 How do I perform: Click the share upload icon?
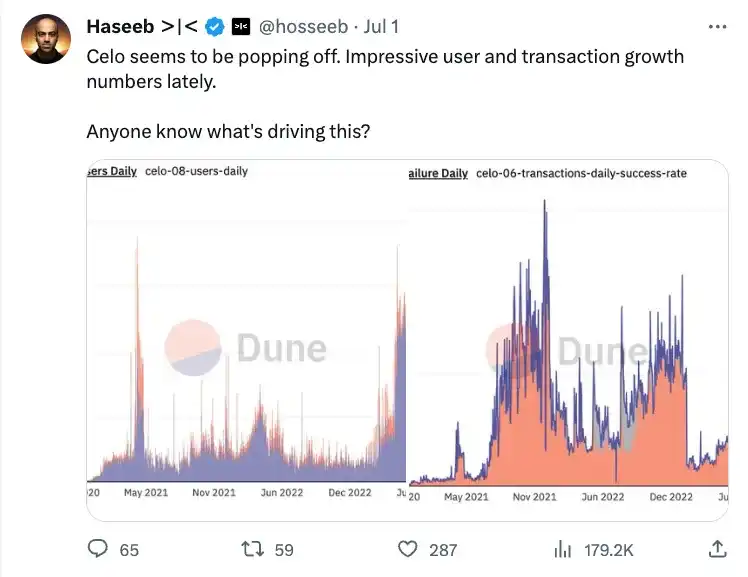717,548
